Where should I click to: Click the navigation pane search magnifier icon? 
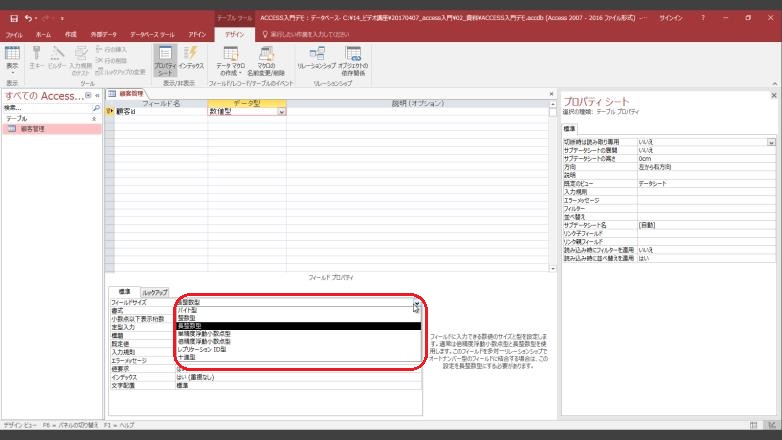tap(96, 108)
